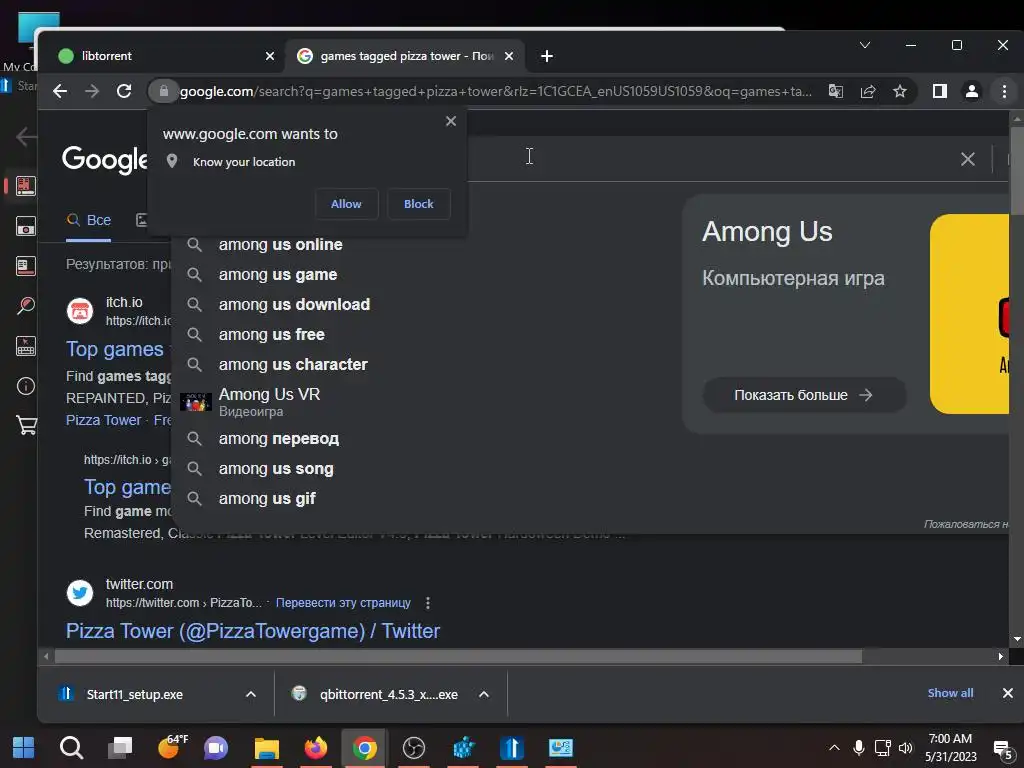This screenshot has width=1024, height=768.
Task: Open a new tab with the plus button
Action: click(547, 56)
